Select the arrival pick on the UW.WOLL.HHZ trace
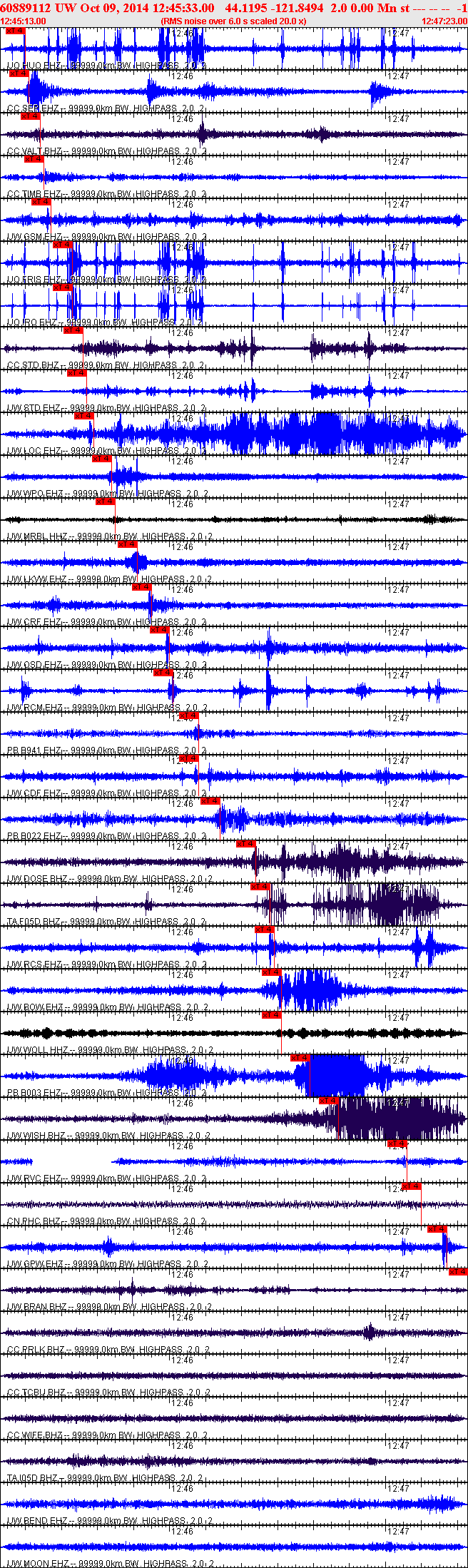This screenshot has width=468, height=1568. click(x=272, y=1015)
